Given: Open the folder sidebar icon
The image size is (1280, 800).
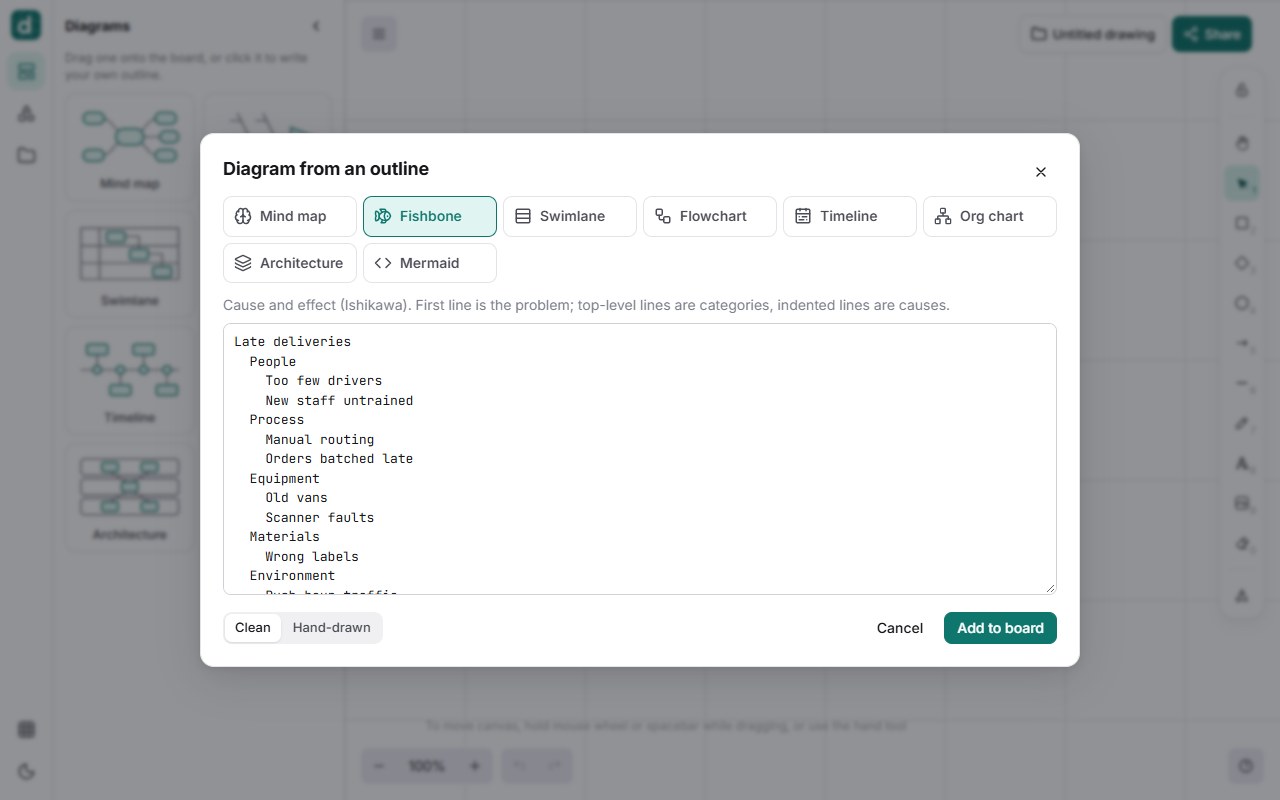Looking at the screenshot, I should [x=26, y=156].
